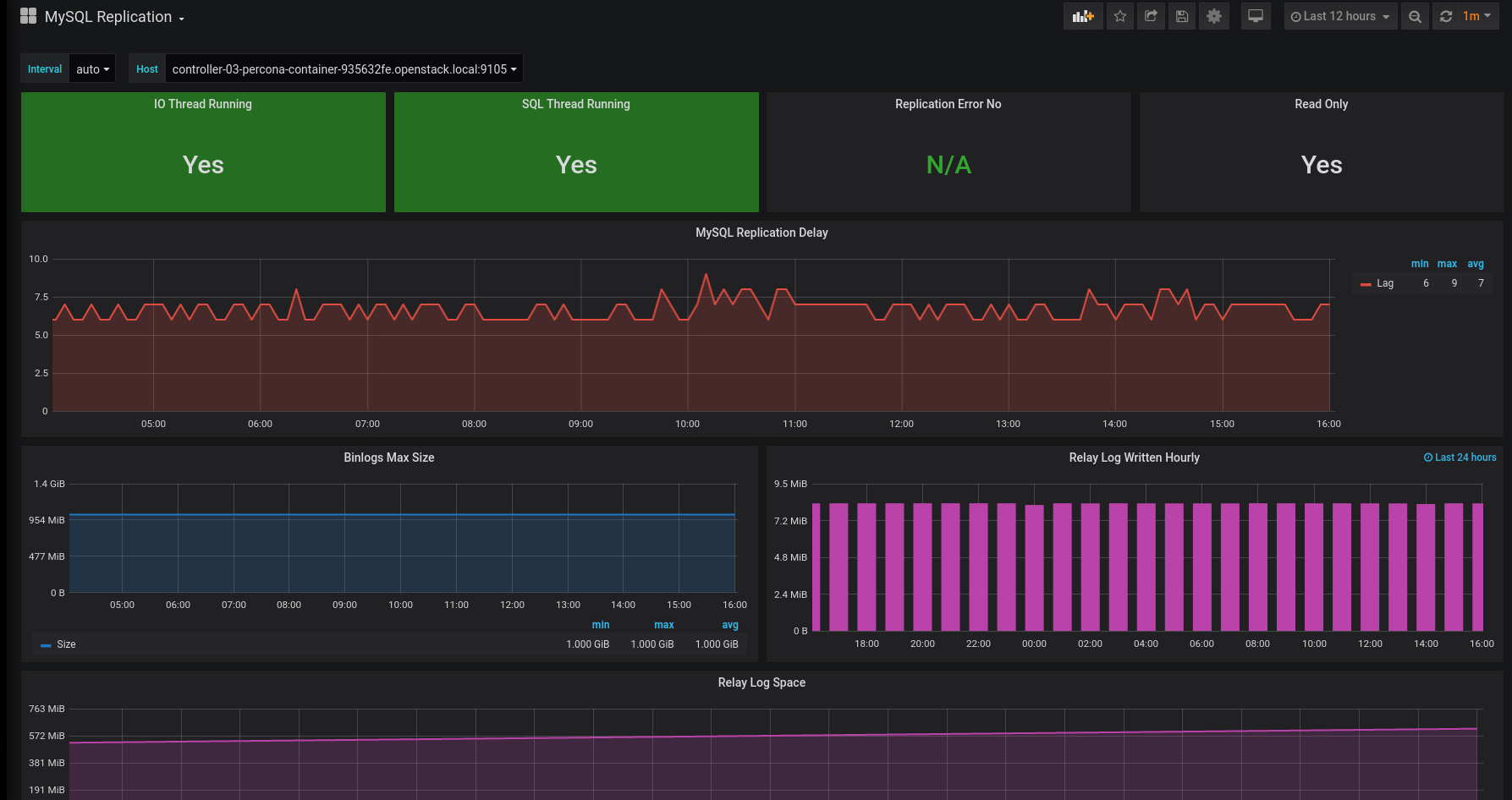Image resolution: width=1512 pixels, height=800 pixels.
Task: Open the Grafana dashboard grid icon
Action: 28,16
